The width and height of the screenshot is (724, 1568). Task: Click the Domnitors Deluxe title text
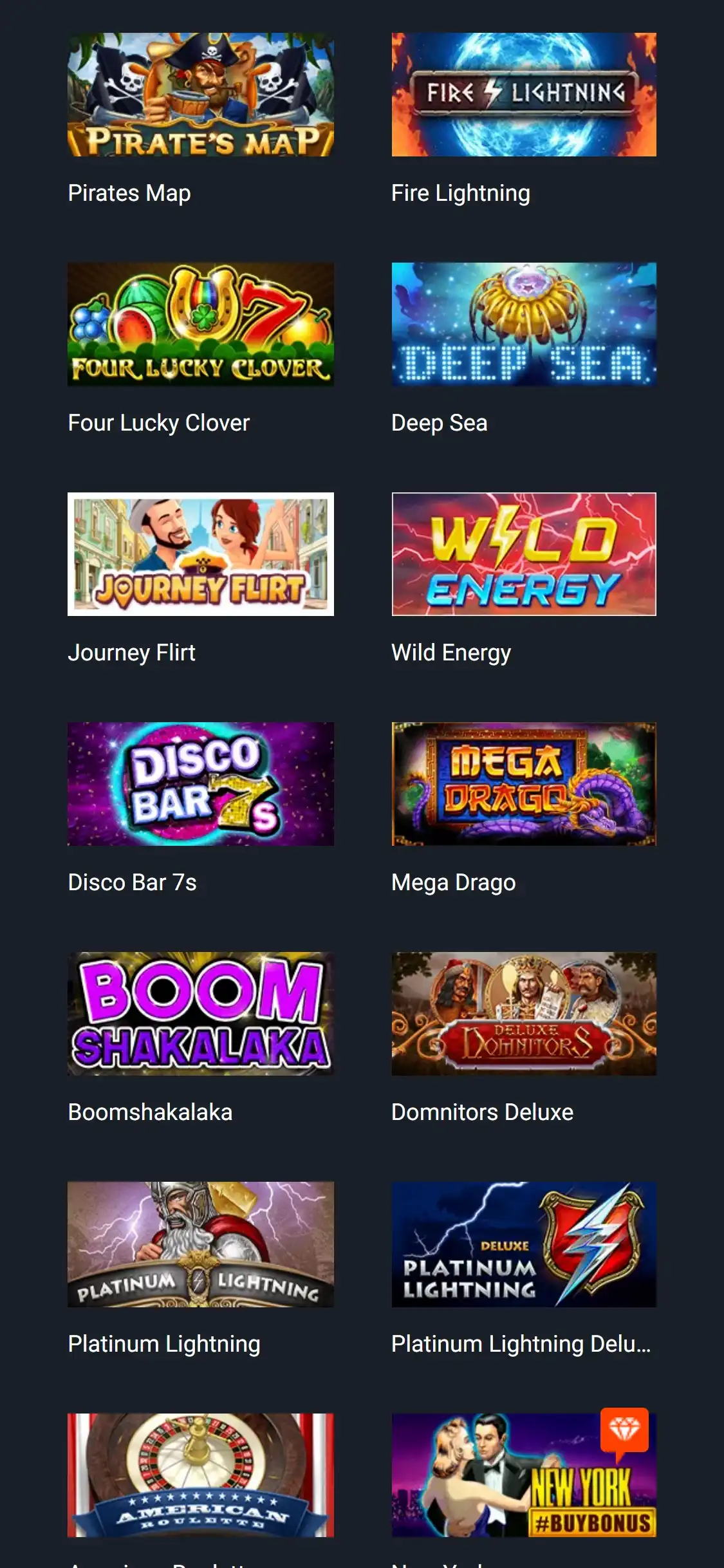[482, 1112]
